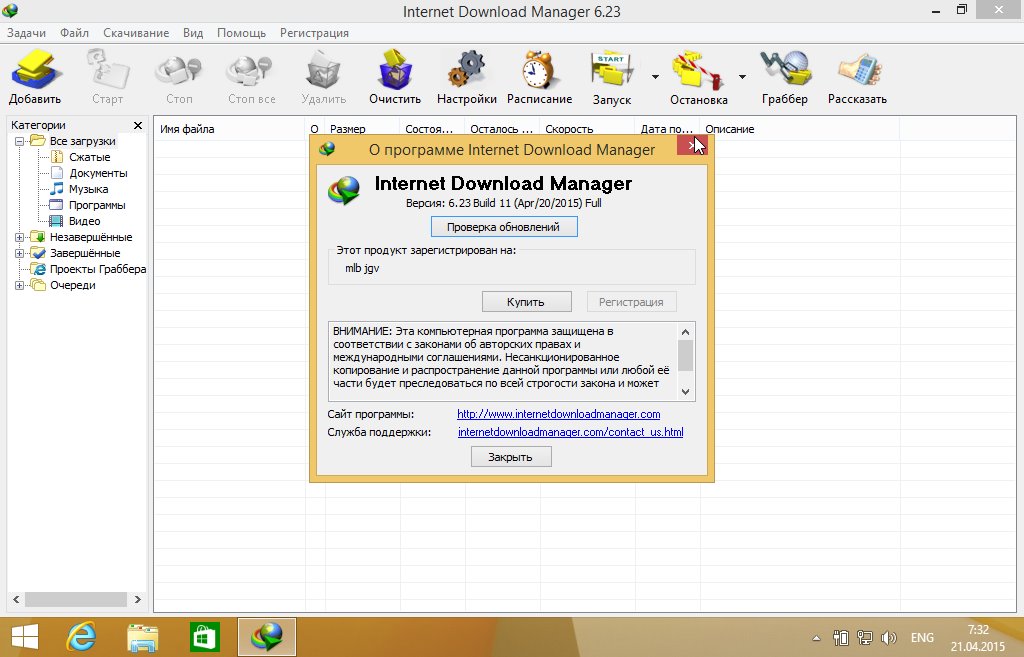Collapse the Все загрузки tree node
Screen dimensions: 1024x657
(x=20, y=141)
